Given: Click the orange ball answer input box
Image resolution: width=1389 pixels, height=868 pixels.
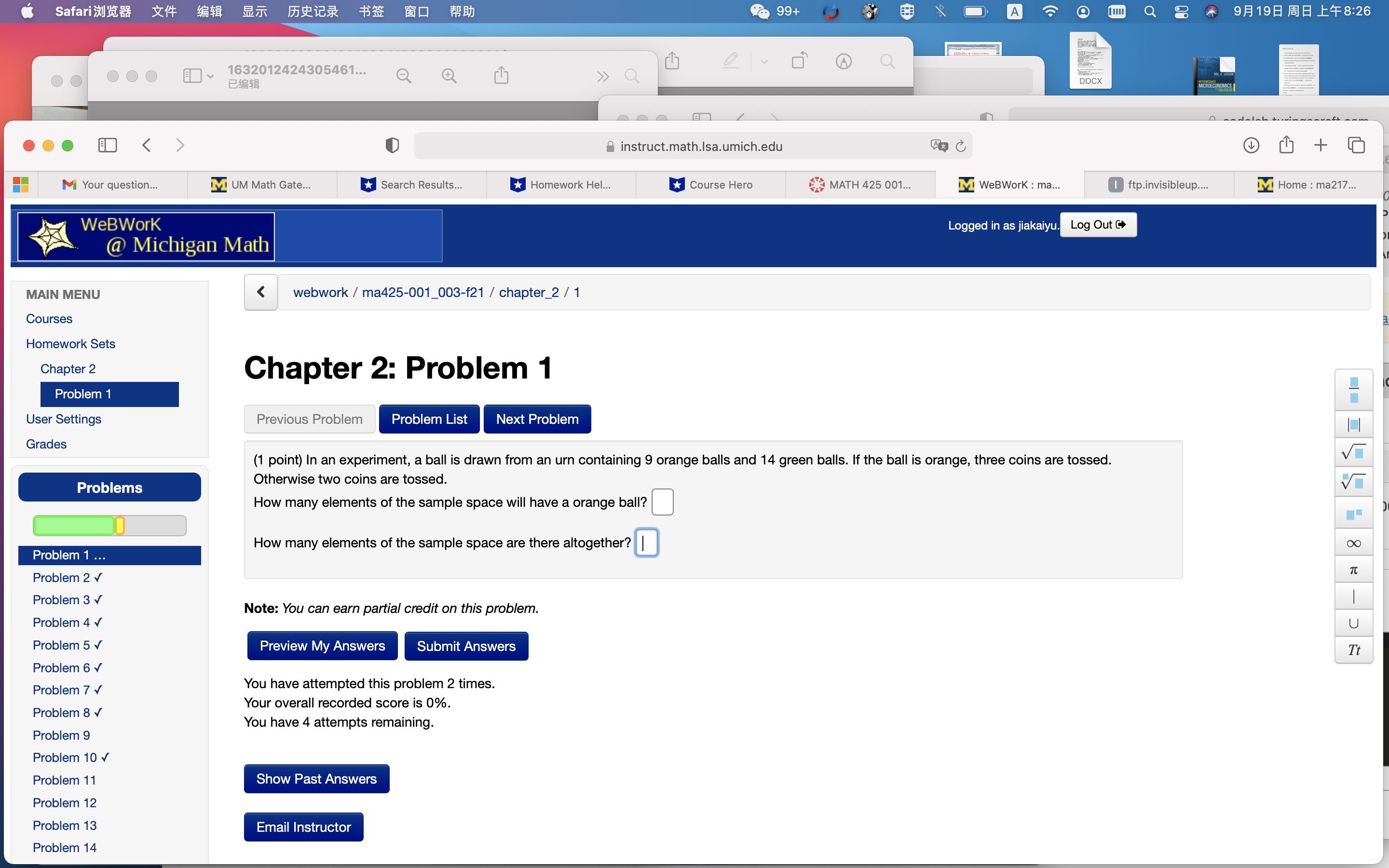Looking at the screenshot, I should 662,501.
